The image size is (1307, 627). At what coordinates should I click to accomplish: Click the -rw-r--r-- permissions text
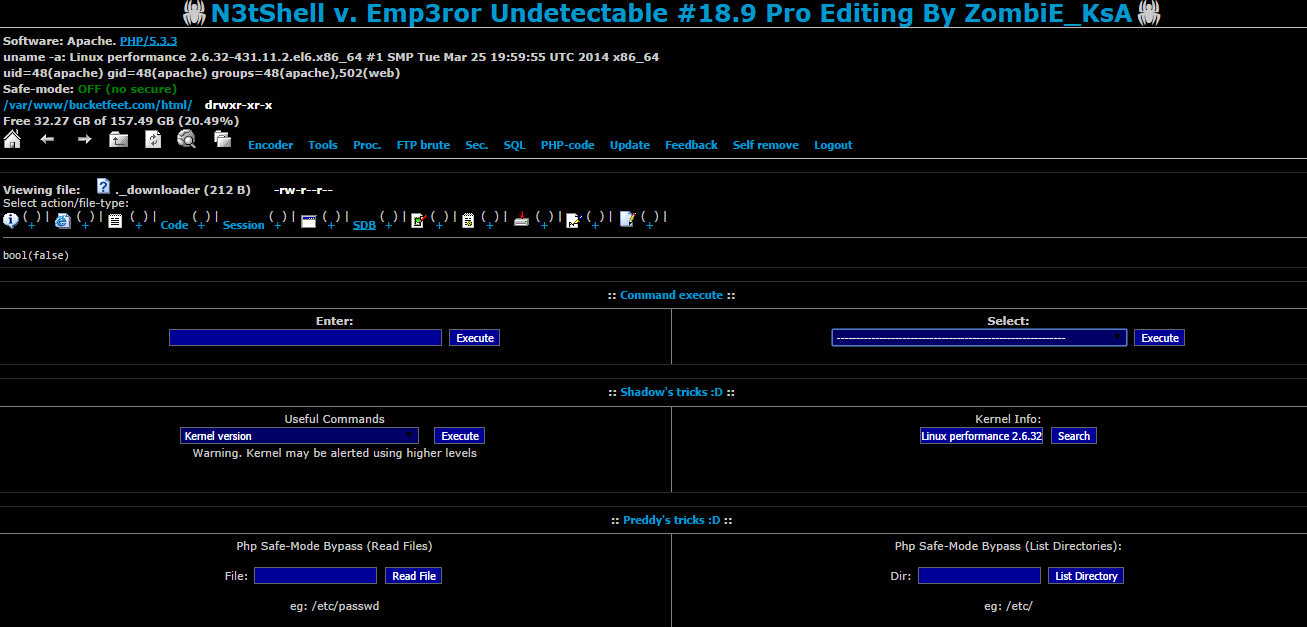(303, 190)
